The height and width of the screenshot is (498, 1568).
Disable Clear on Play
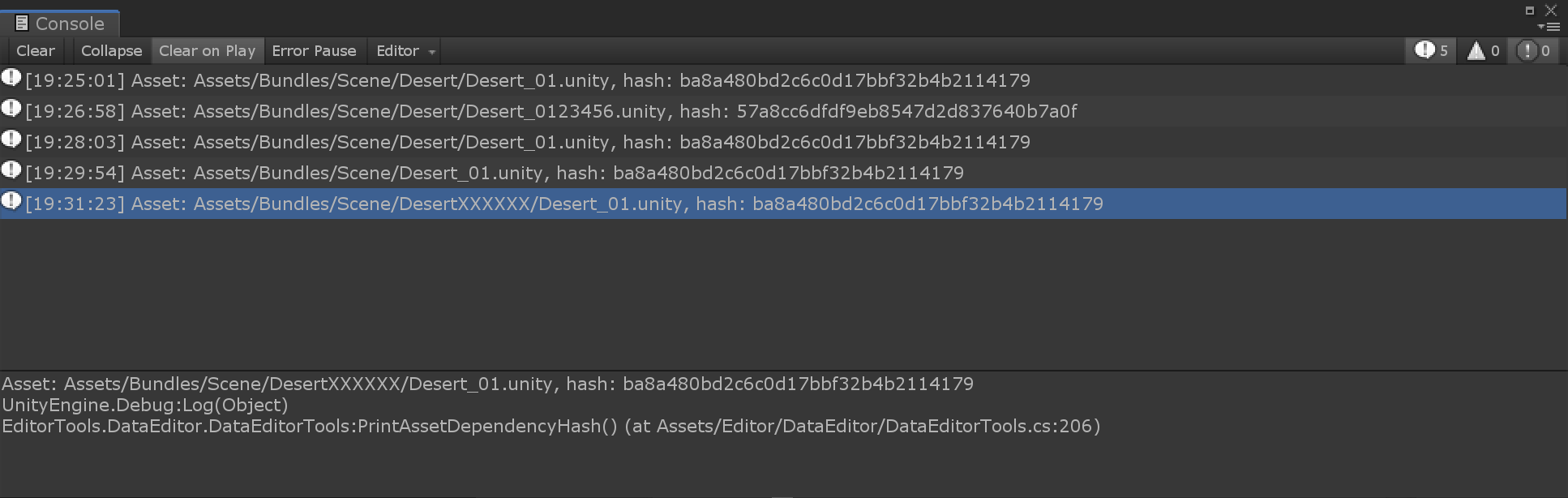(207, 50)
